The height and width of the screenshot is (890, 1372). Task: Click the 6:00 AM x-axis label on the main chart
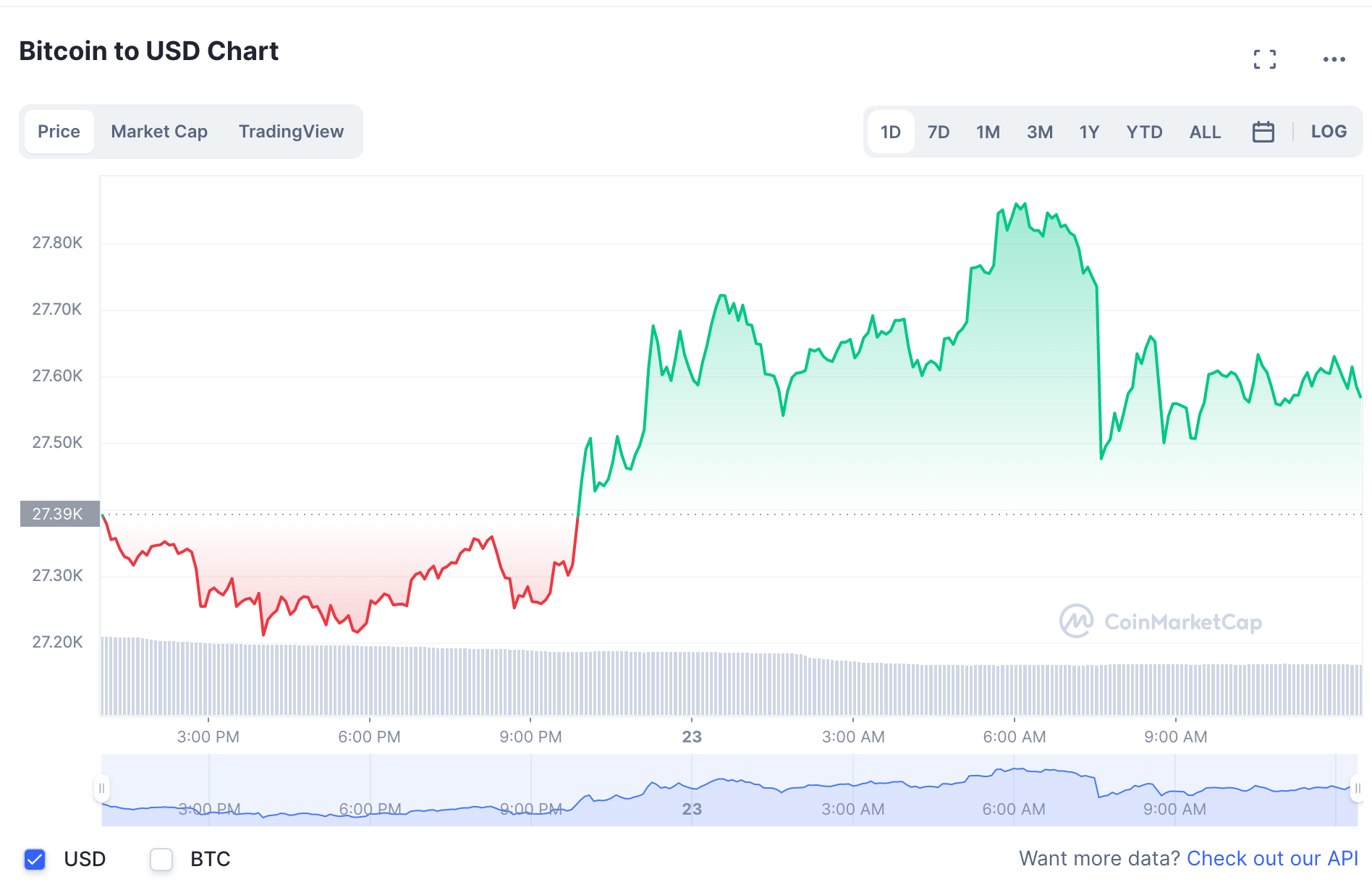pos(1015,737)
